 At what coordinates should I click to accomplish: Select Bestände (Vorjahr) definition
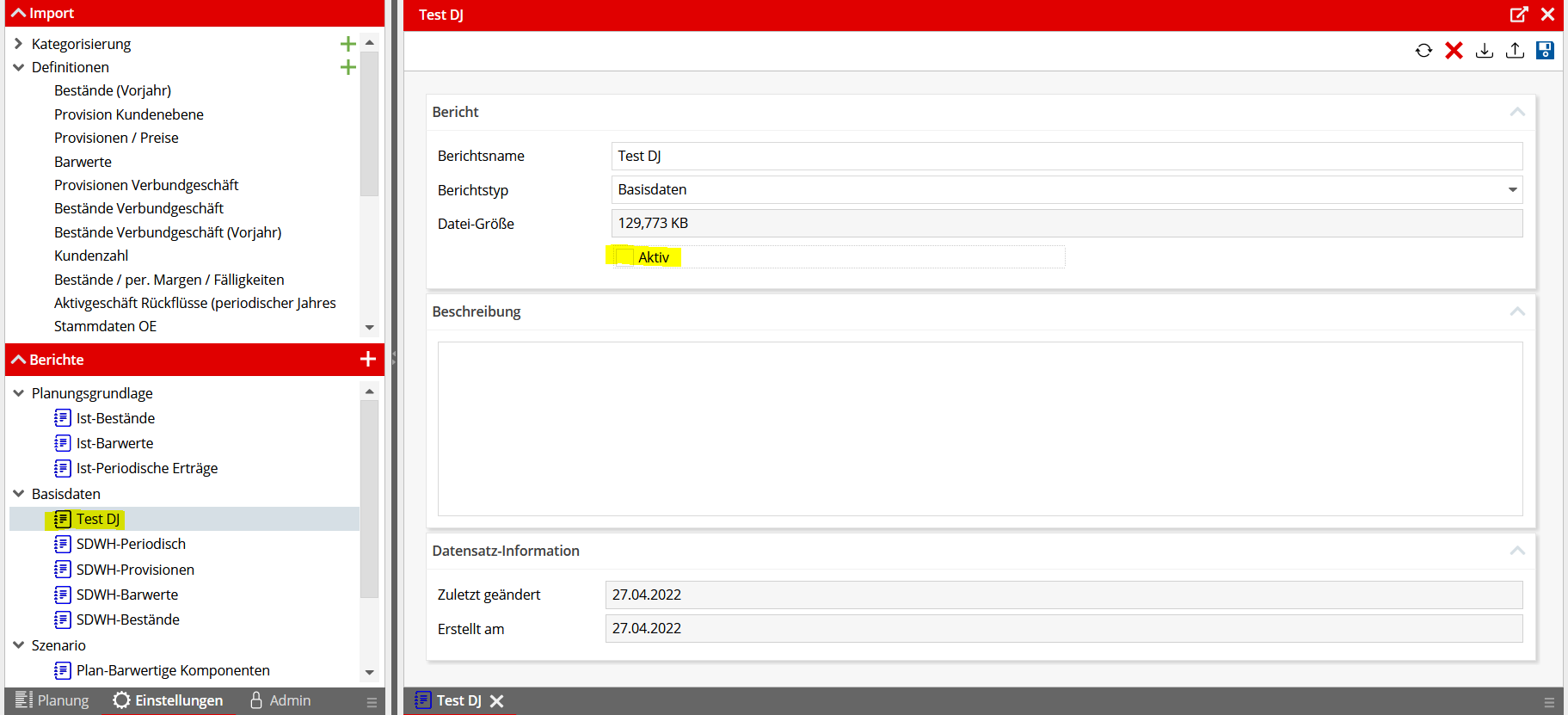[x=113, y=90]
